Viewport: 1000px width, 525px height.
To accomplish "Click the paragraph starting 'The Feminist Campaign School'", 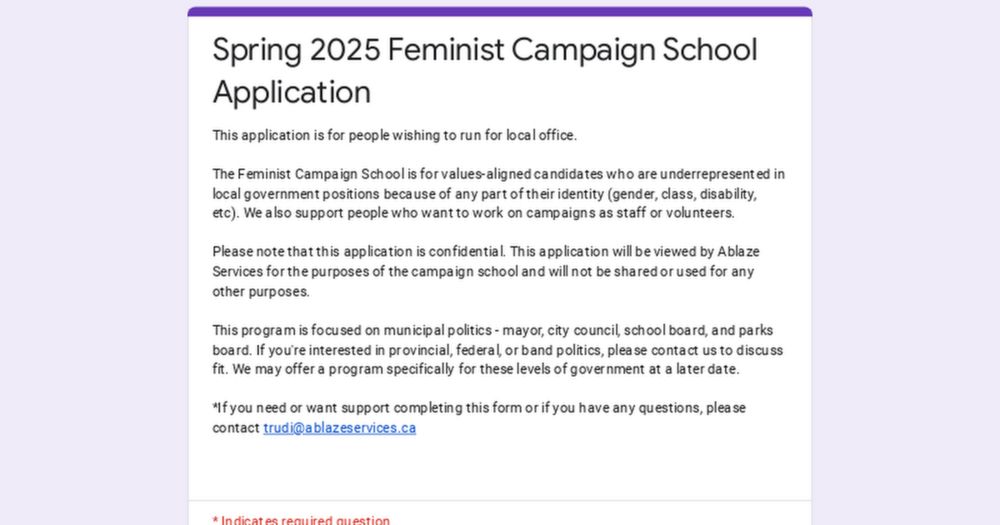I will point(498,174).
